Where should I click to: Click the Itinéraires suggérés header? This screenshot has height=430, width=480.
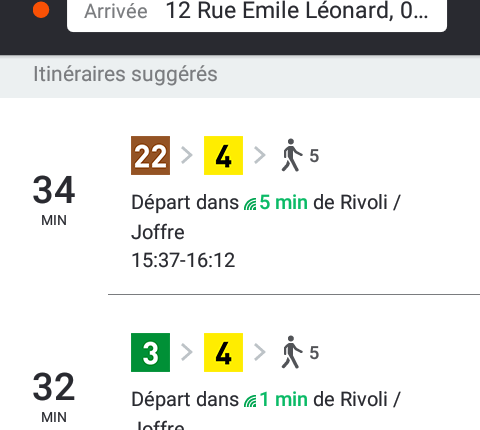125,74
